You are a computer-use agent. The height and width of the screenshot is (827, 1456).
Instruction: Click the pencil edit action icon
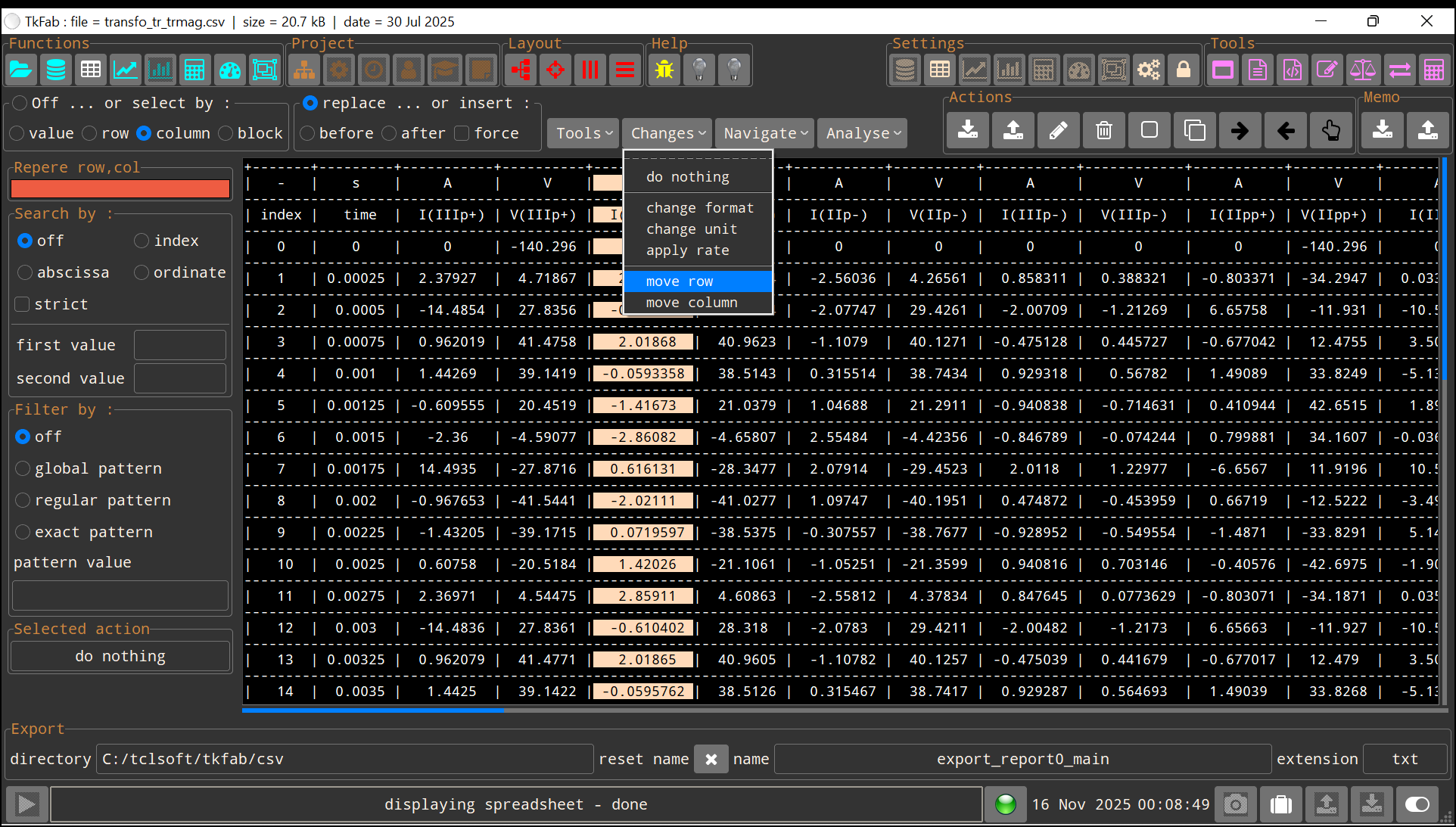pos(1058,131)
